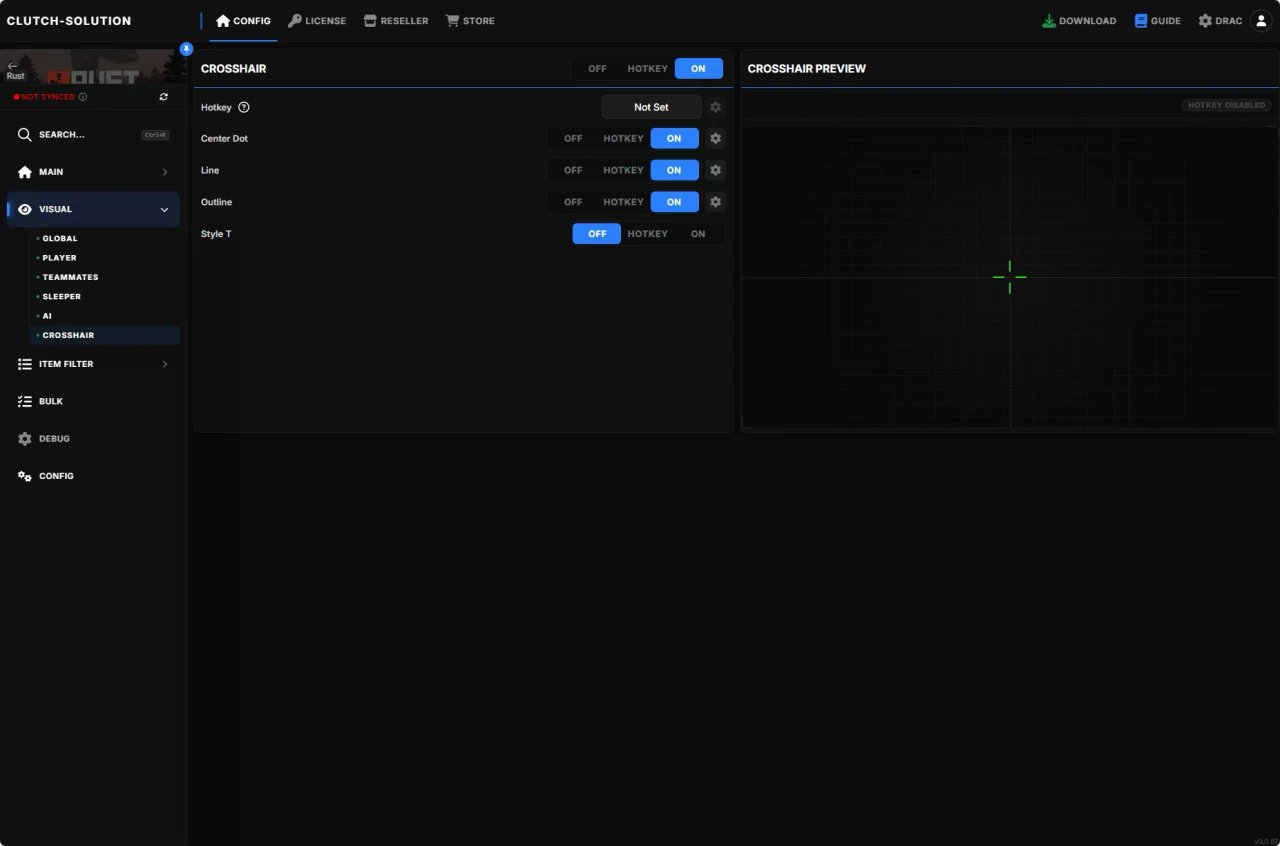The width and height of the screenshot is (1280, 846).
Task: Click the storefront icon next to RESELLER
Action: 370,21
